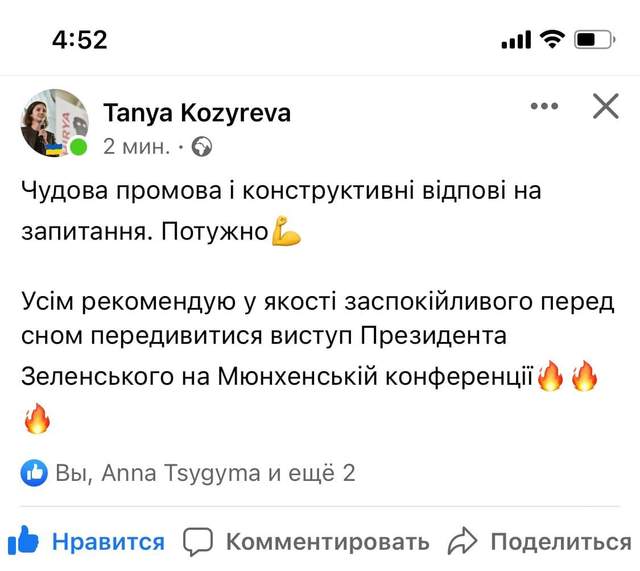This screenshot has width=640, height=571.
Task: Tap the battery status bar icon
Action: click(598, 40)
